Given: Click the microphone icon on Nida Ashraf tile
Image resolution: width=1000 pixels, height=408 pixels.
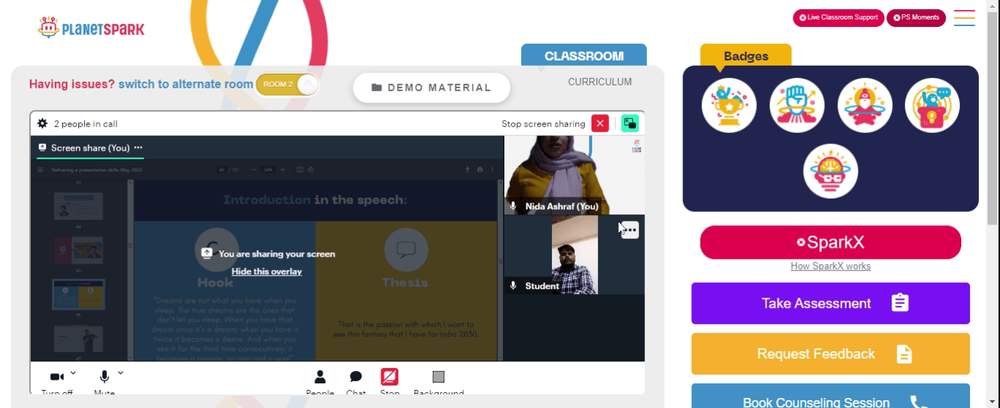Looking at the screenshot, I should pyautogui.click(x=513, y=207).
